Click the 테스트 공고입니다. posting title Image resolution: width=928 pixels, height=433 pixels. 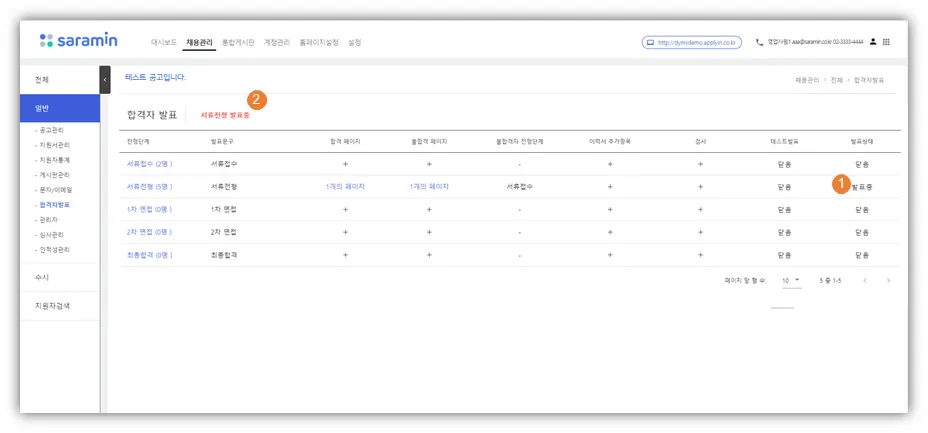(156, 77)
